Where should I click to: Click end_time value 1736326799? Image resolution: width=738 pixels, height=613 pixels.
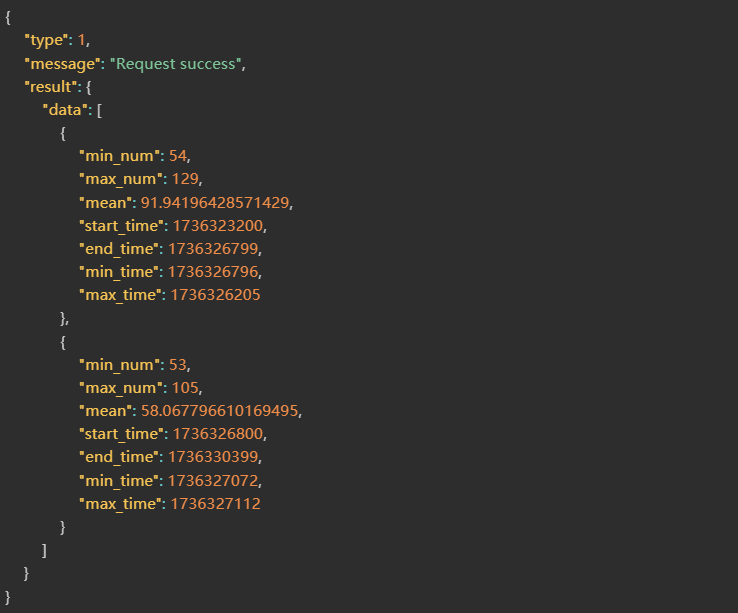pyautogui.click(x=213, y=249)
